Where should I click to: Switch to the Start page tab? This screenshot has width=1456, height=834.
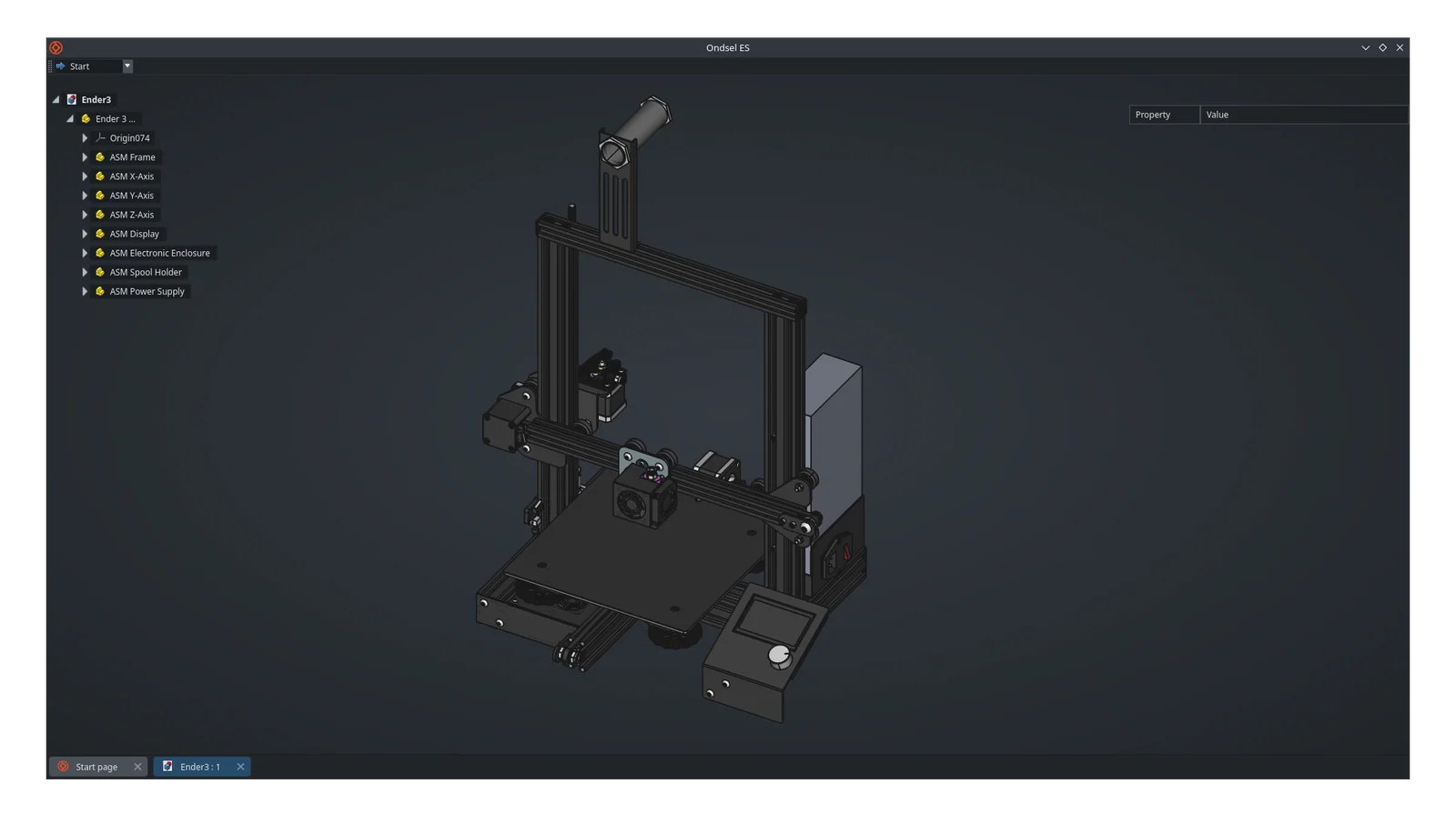98,767
